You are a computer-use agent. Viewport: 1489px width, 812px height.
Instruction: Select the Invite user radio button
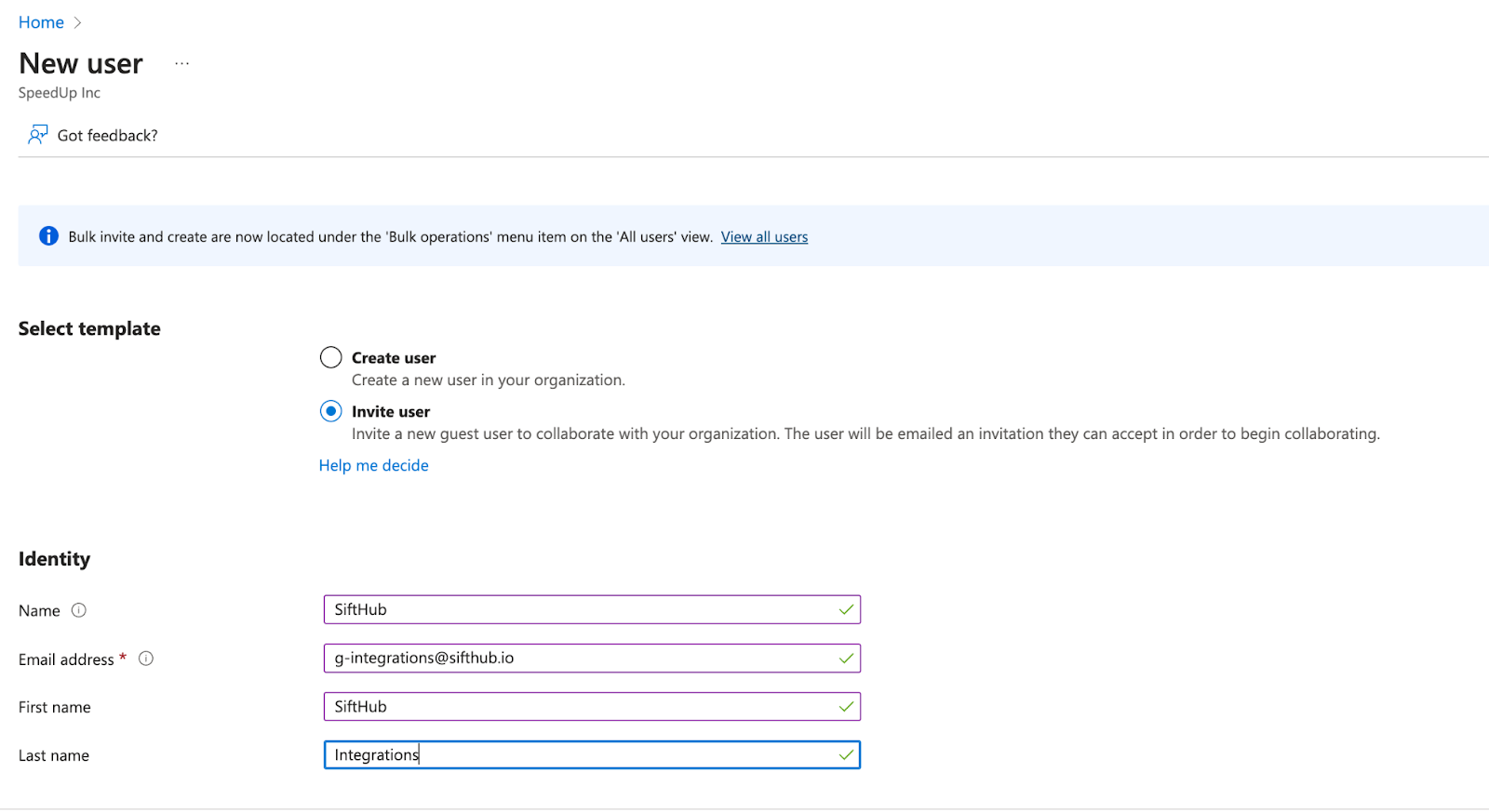[330, 411]
